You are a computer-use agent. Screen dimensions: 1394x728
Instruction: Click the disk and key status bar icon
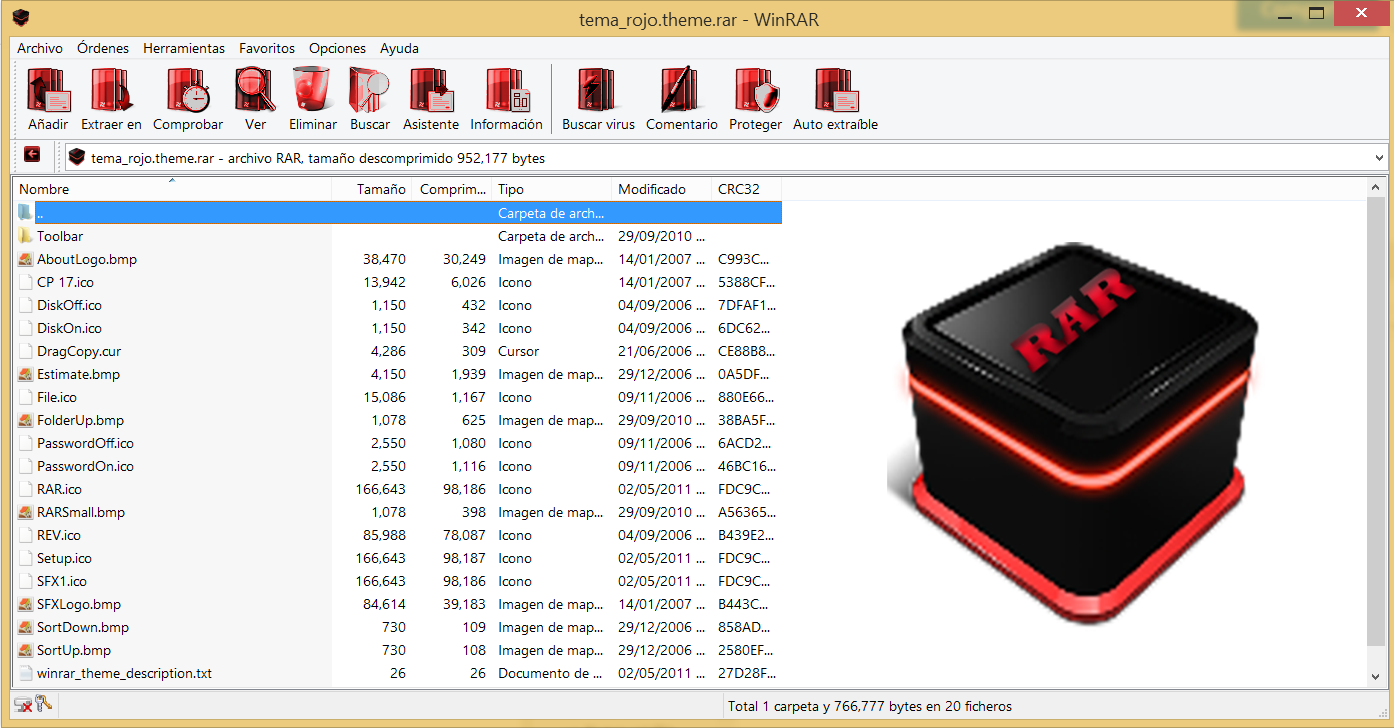click(x=33, y=705)
